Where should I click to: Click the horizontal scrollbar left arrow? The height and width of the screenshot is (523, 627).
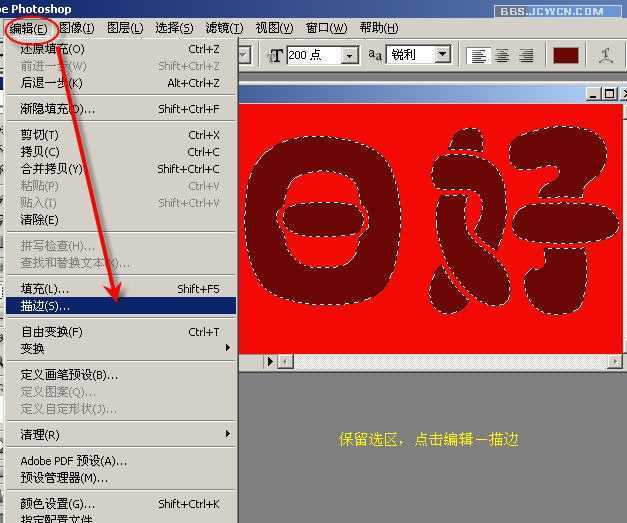285,361
